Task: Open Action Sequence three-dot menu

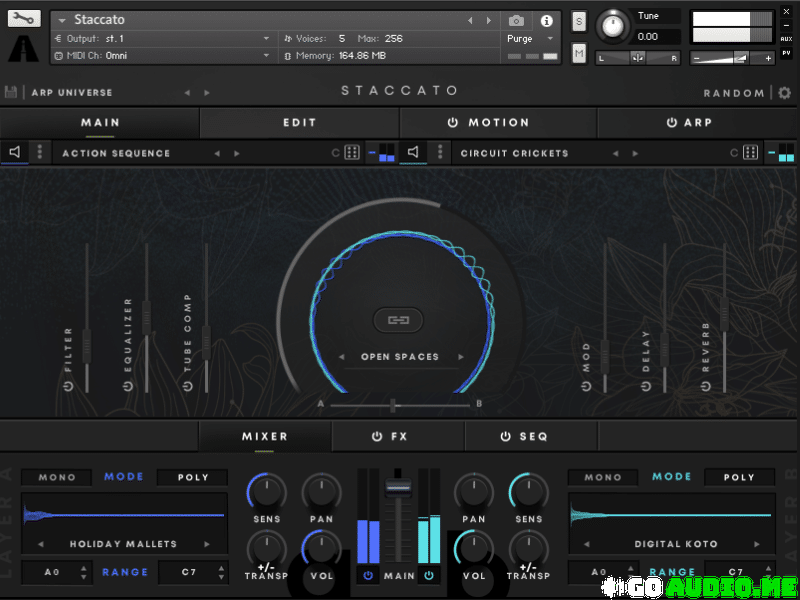Action: 40,152
